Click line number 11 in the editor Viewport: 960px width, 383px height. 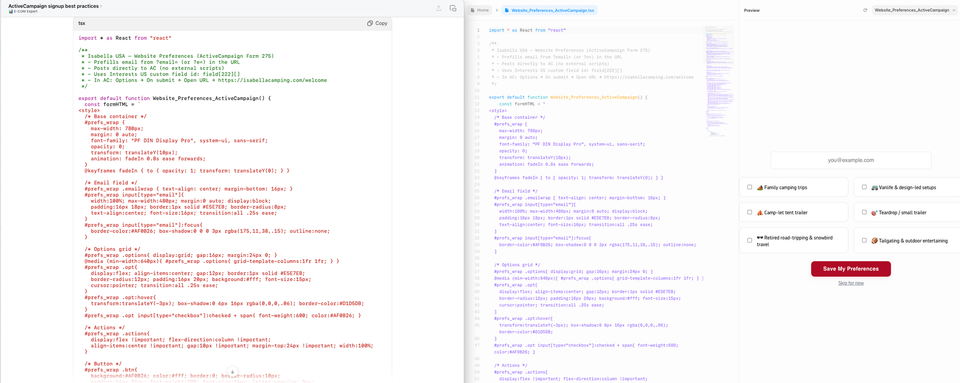tap(478, 97)
